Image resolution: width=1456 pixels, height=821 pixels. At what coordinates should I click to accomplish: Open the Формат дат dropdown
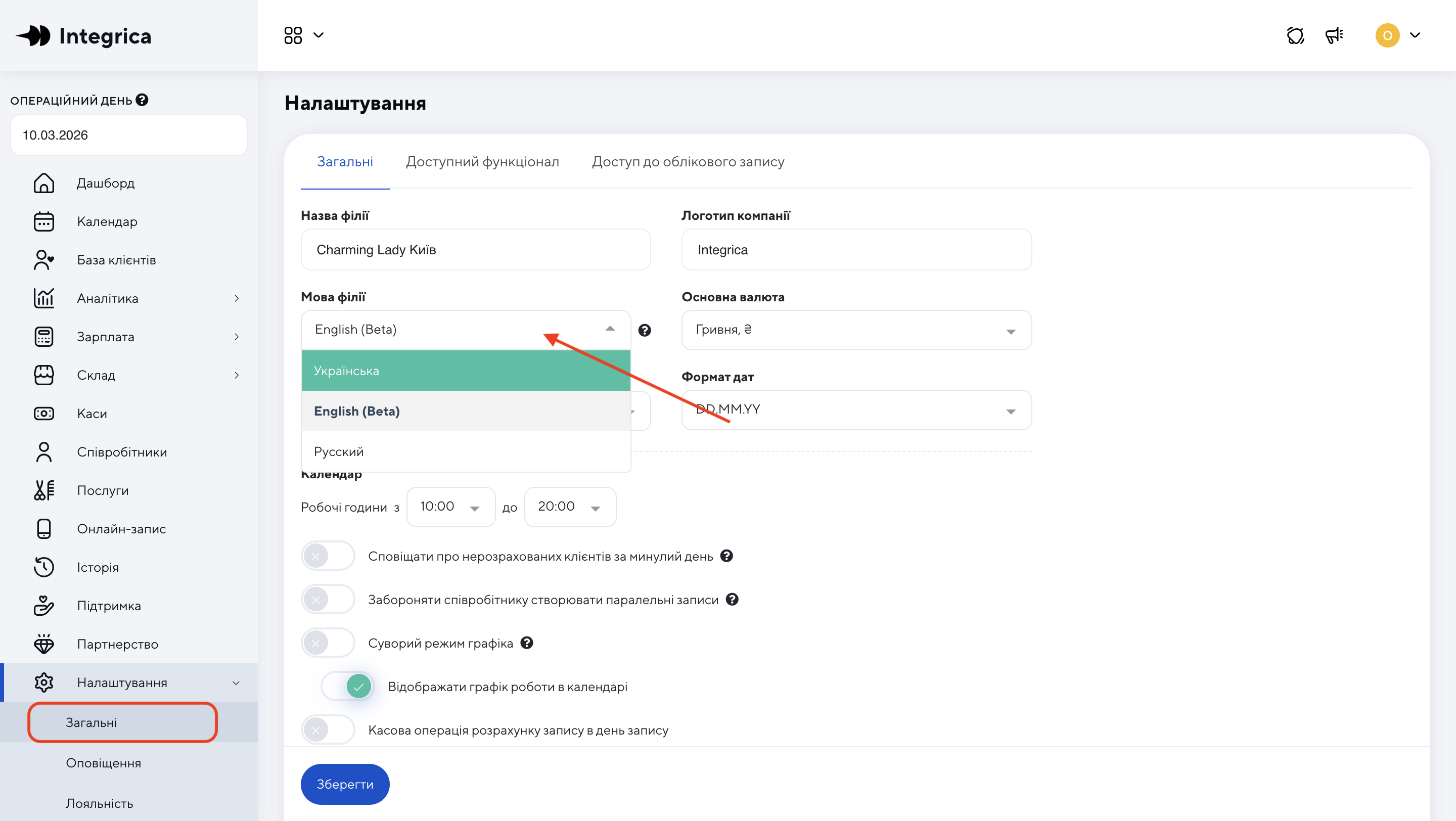tap(856, 410)
